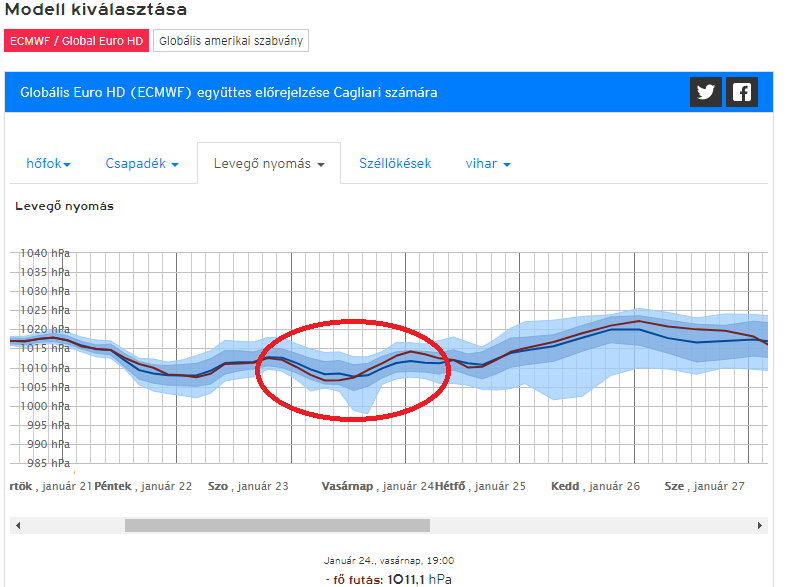Image resolution: width=801 pixels, height=587 pixels.
Task: Open the Levegő nyomás dropdown
Action: pyautogui.click(x=269, y=164)
